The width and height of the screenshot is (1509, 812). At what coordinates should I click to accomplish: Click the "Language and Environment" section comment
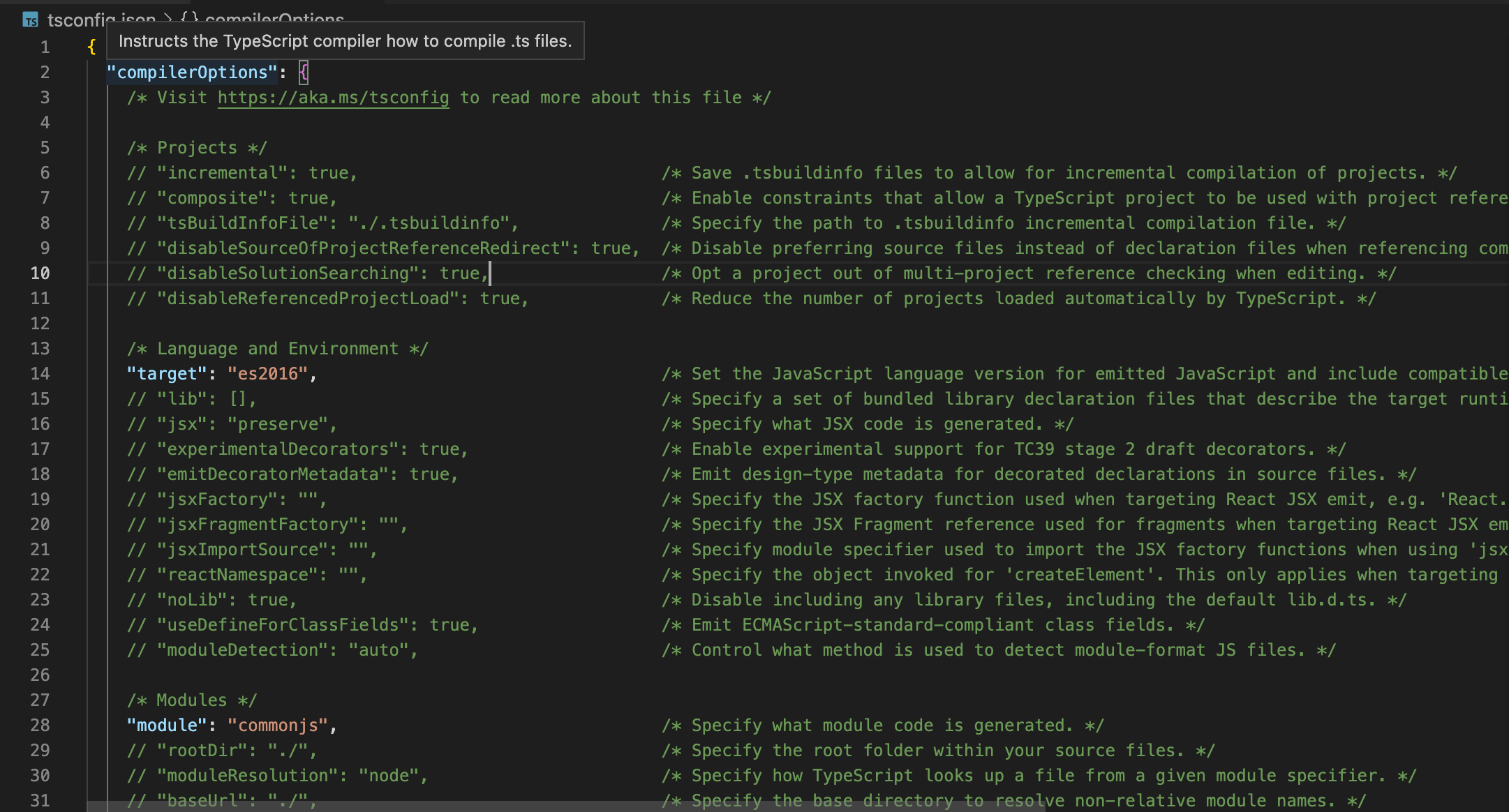[277, 349]
